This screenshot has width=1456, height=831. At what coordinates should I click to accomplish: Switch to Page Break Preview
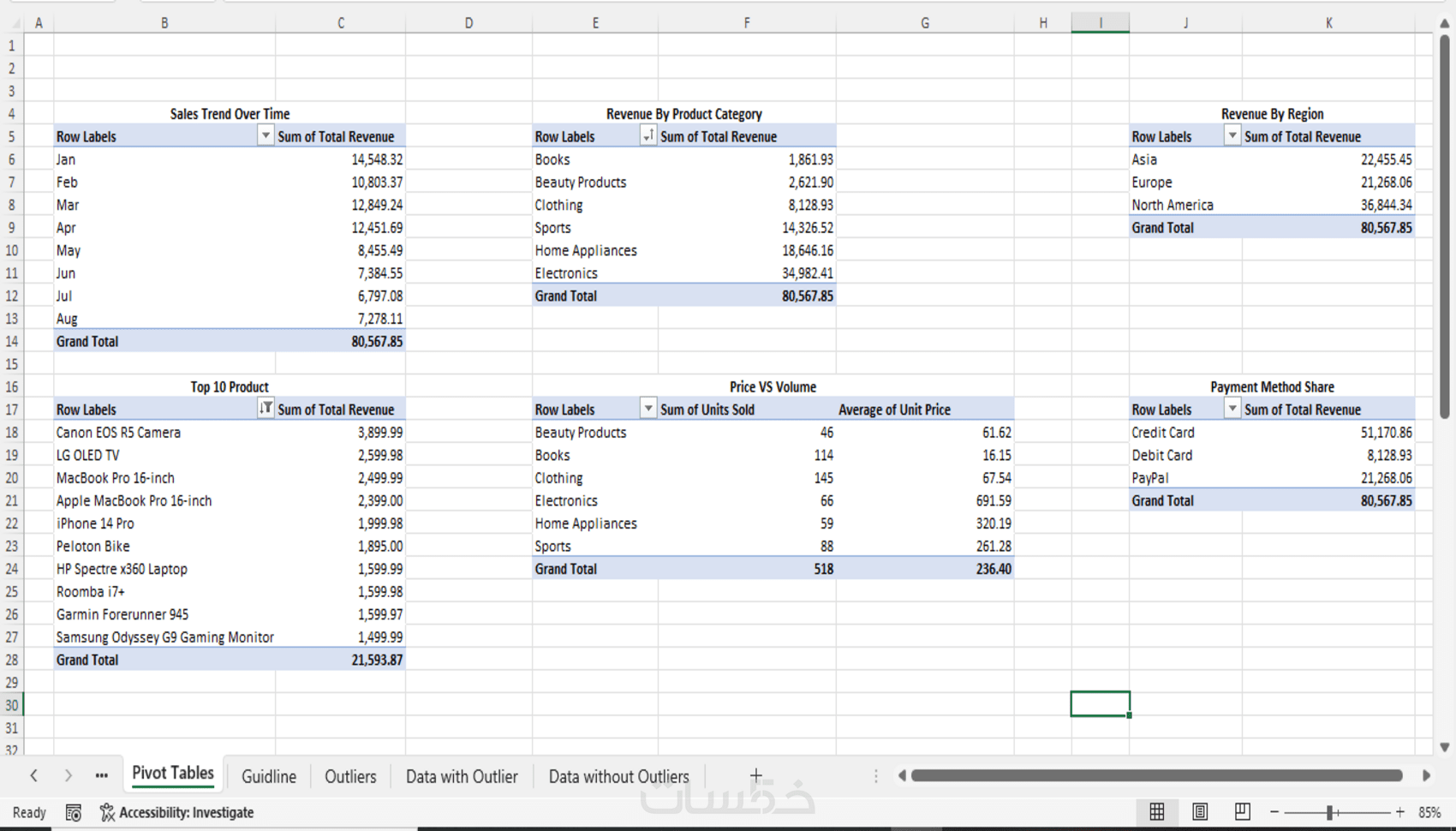[x=1243, y=811]
